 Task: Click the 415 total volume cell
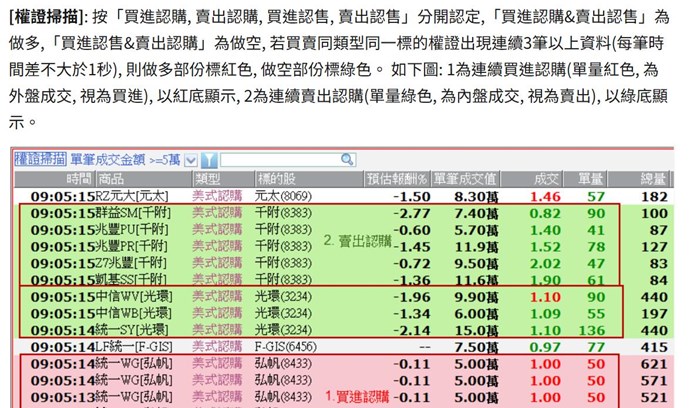coord(654,347)
